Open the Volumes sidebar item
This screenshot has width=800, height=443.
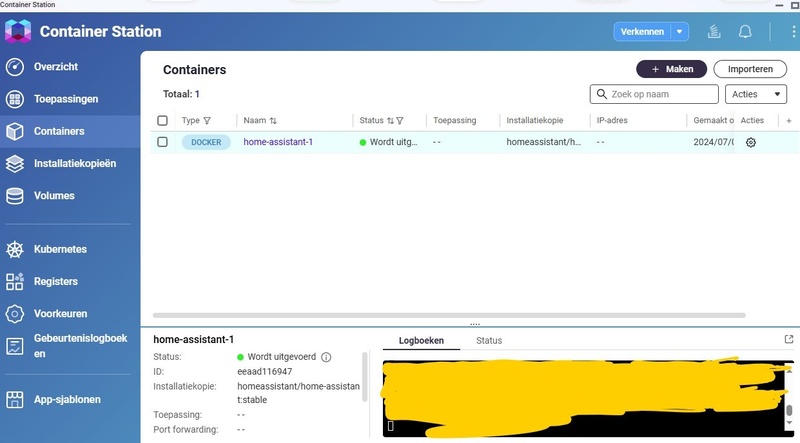pos(54,195)
